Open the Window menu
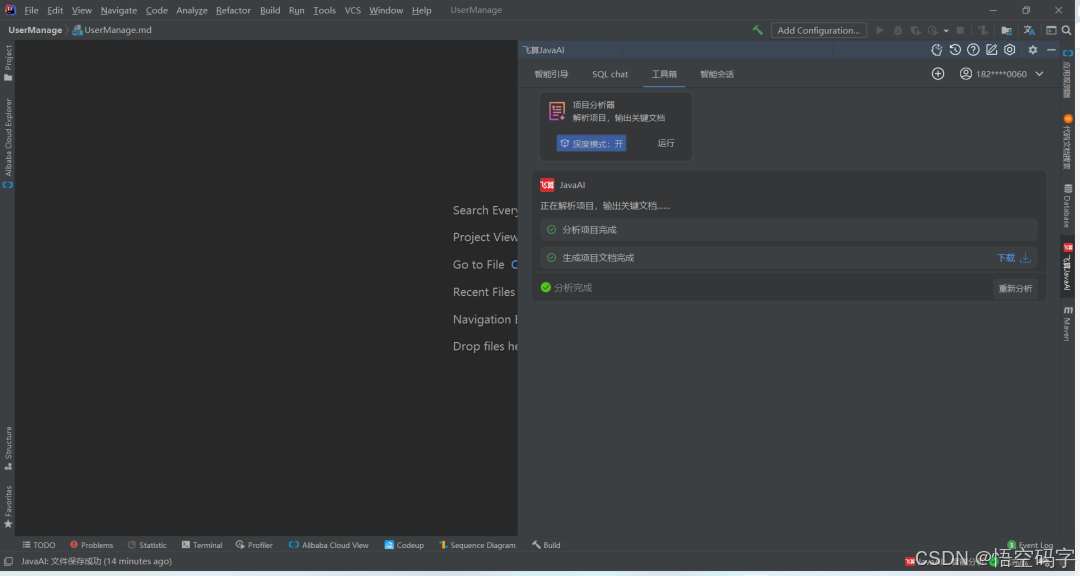This screenshot has height=576, width=1080. pyautogui.click(x=386, y=10)
